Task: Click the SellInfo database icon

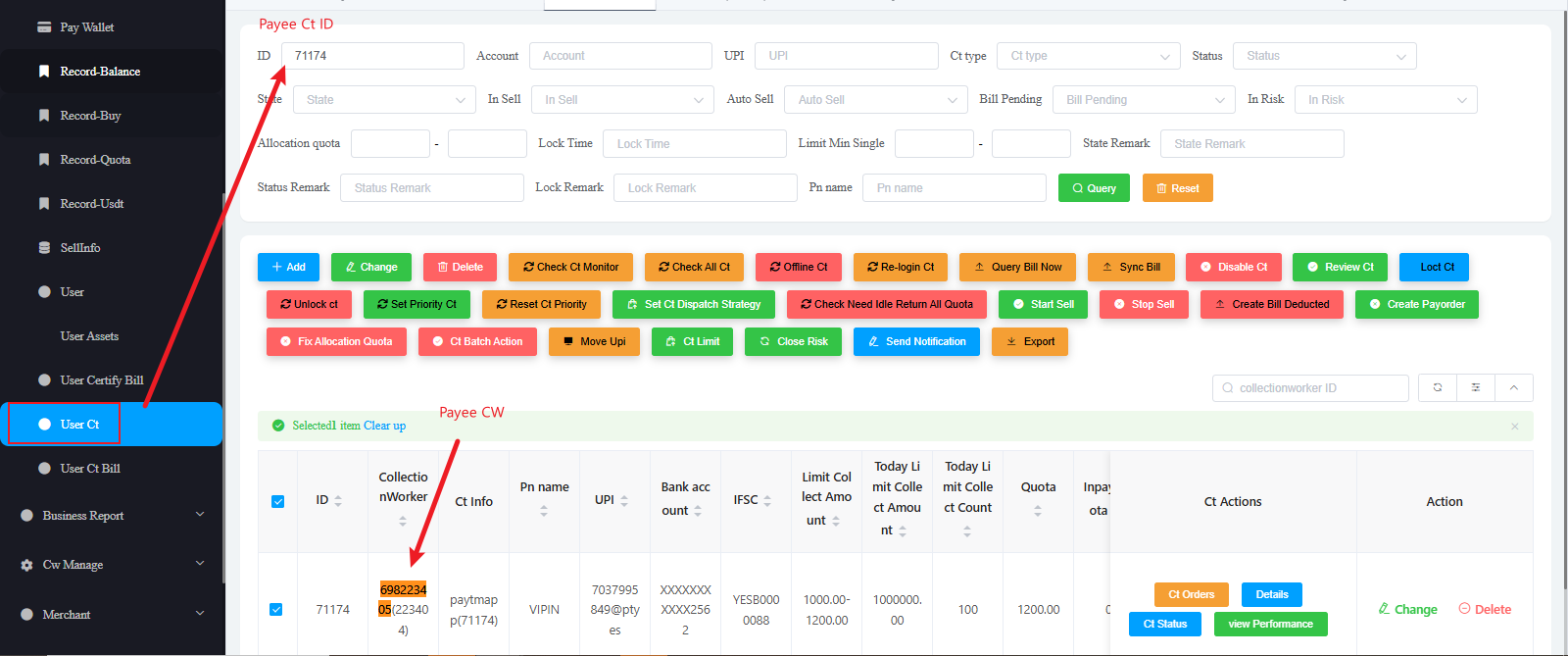Action: [x=44, y=248]
